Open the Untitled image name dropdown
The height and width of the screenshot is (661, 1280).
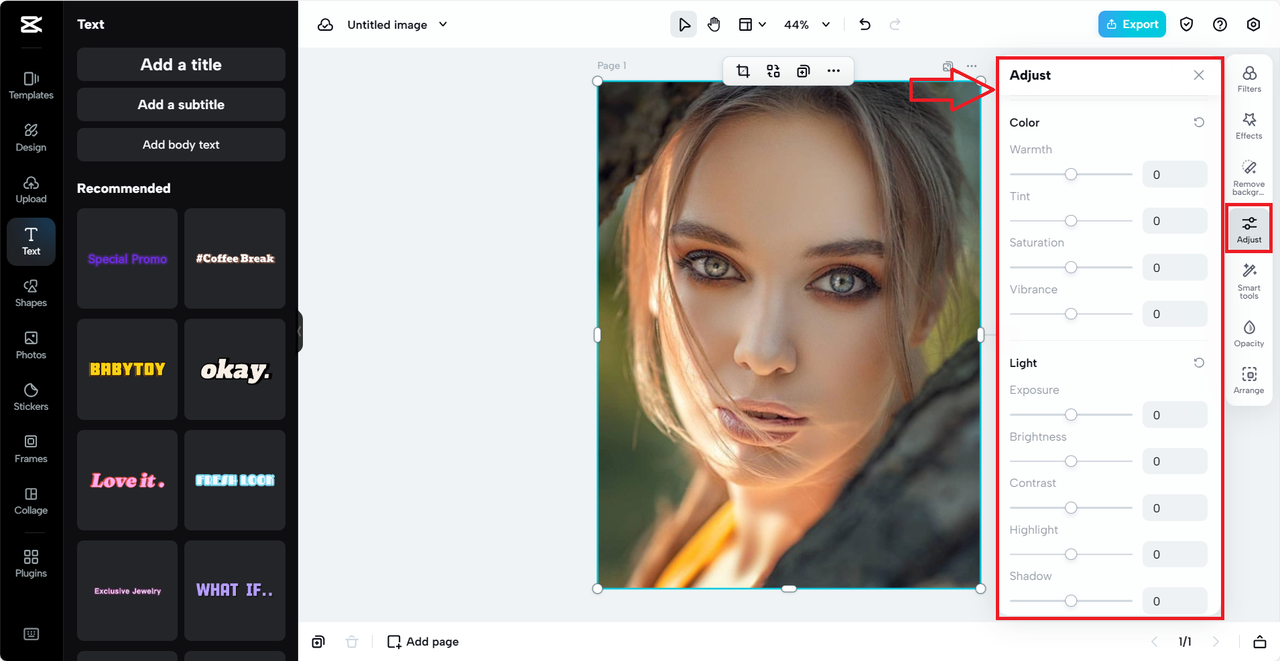tap(397, 25)
